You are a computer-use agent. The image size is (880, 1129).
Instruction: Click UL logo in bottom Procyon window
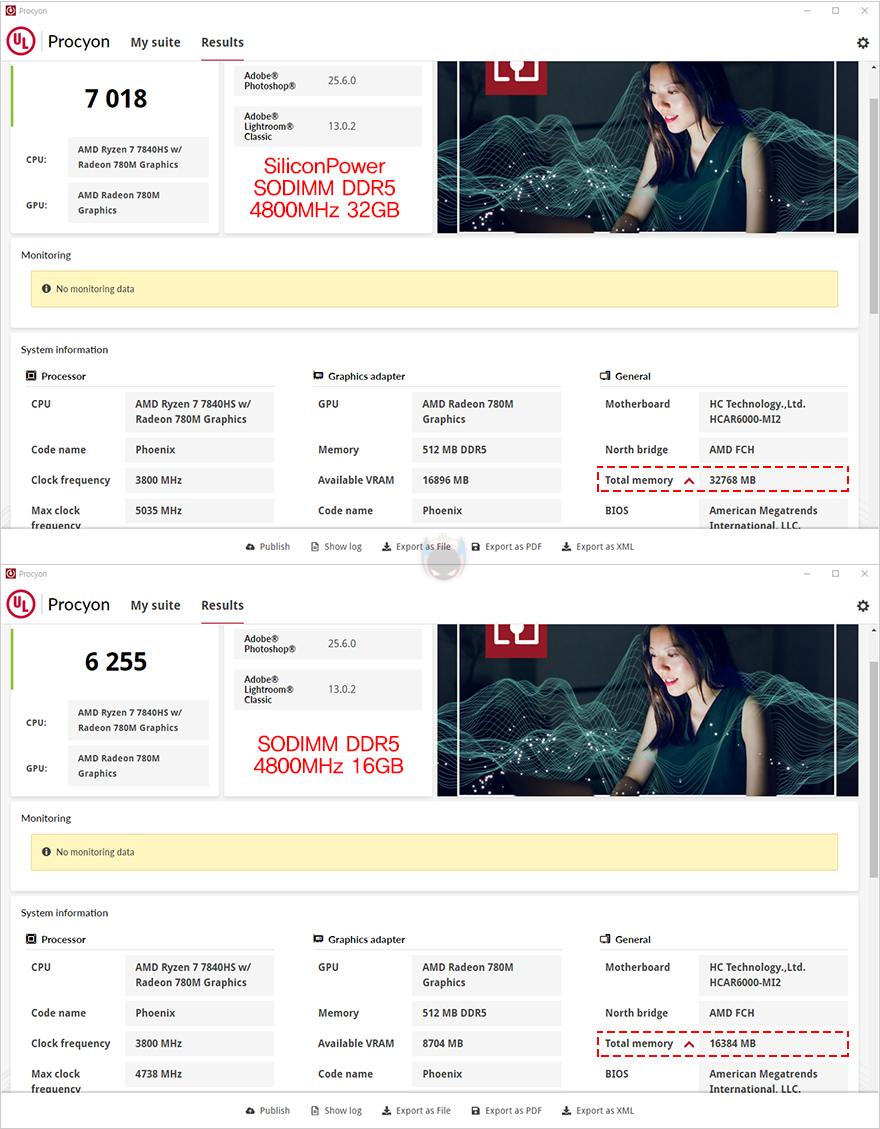point(21,605)
